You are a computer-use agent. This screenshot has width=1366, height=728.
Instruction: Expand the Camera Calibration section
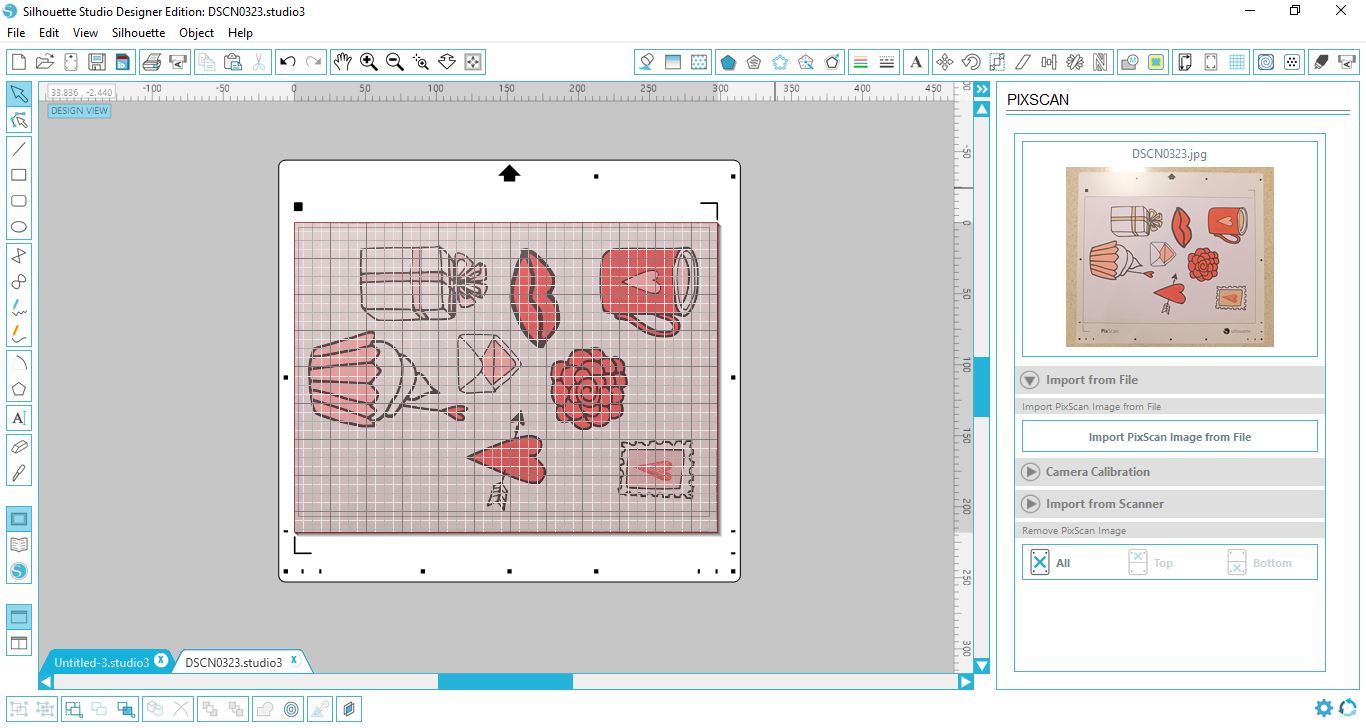coord(1030,471)
